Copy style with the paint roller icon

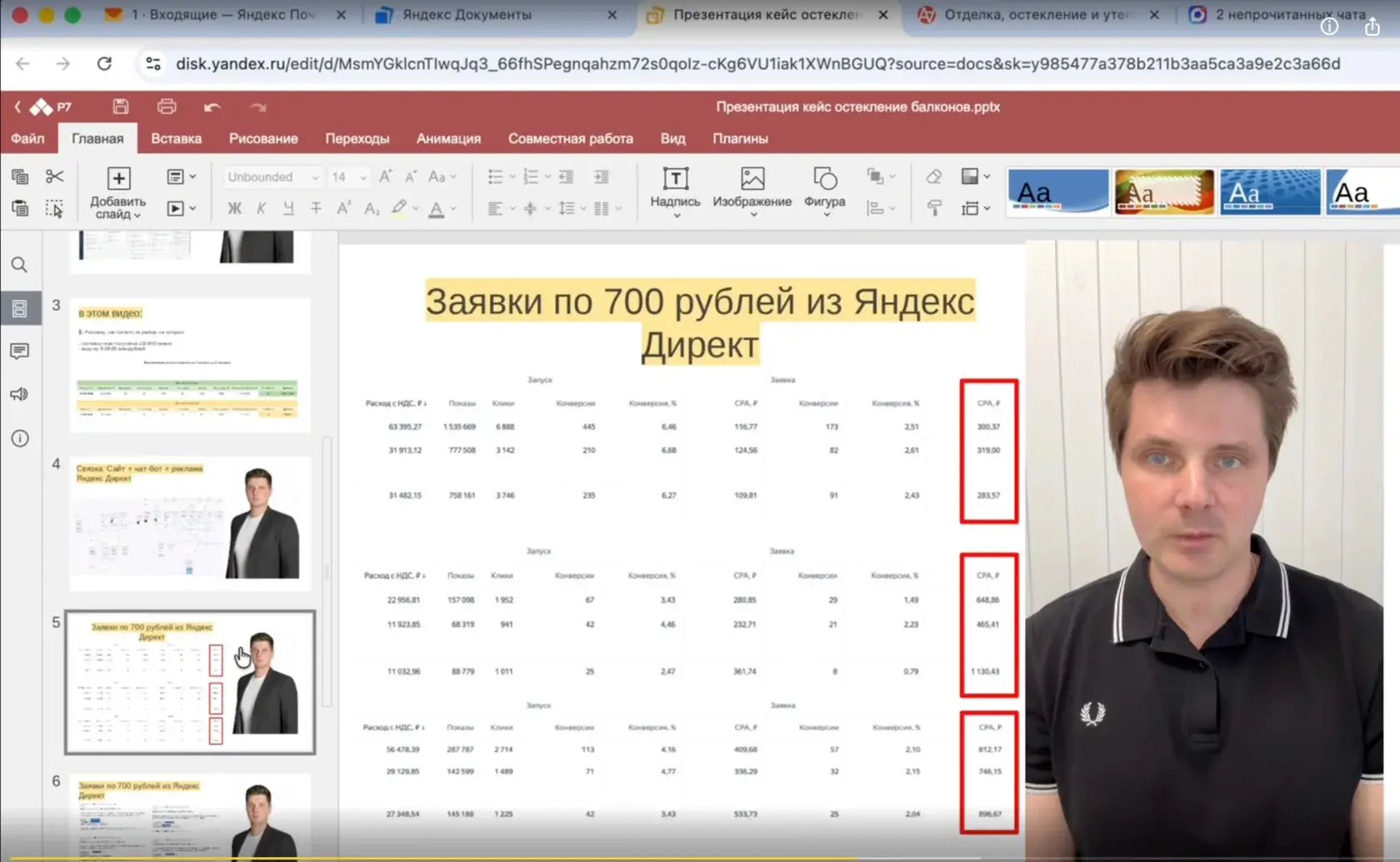point(934,208)
